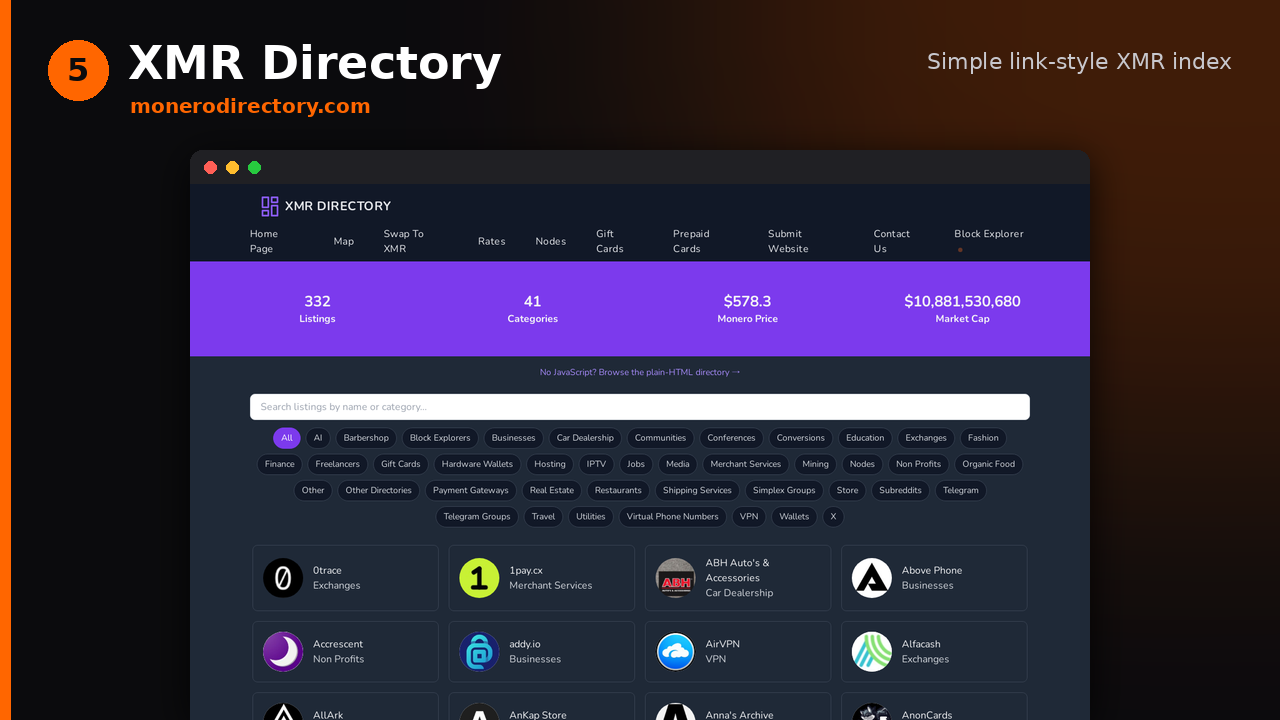Screen dimensions: 1280x720
Task: Select the Organic Food filter chip
Action: [x=989, y=464]
